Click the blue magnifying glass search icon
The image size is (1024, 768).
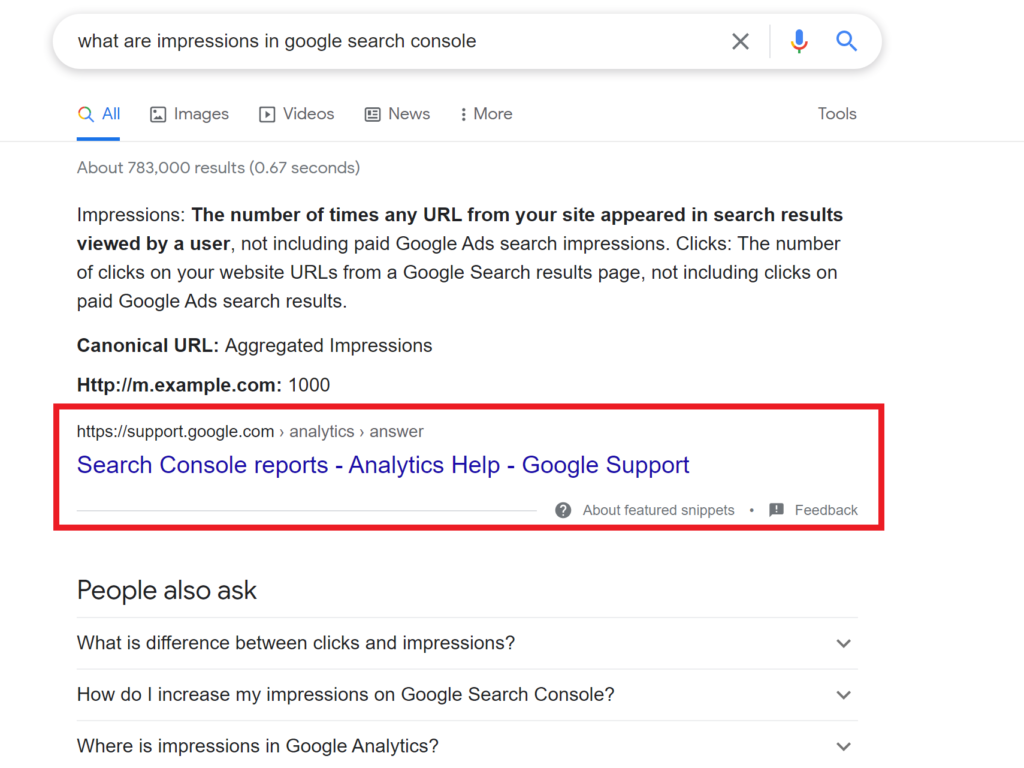(x=846, y=41)
